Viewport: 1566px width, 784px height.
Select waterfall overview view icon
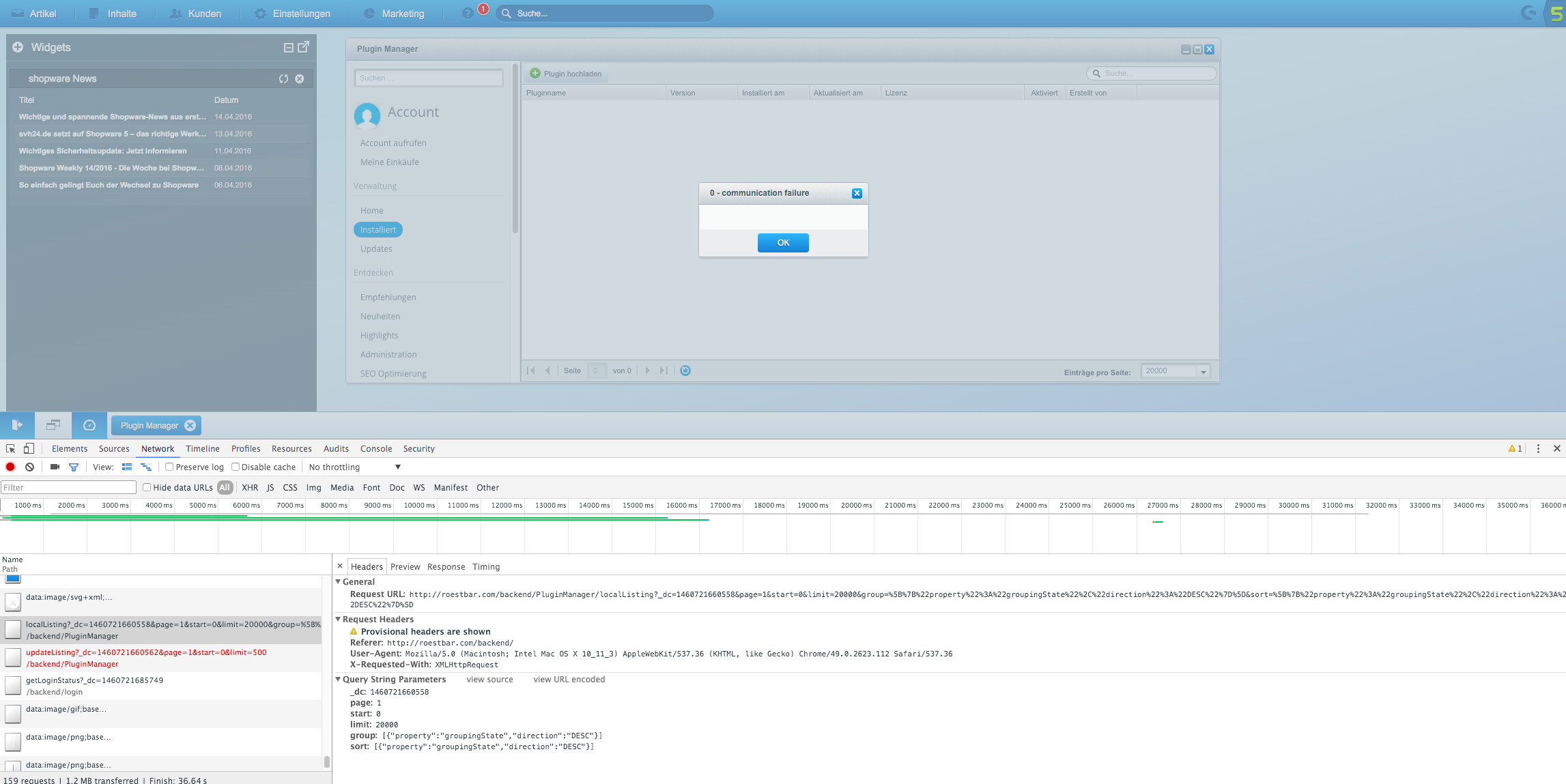(146, 467)
